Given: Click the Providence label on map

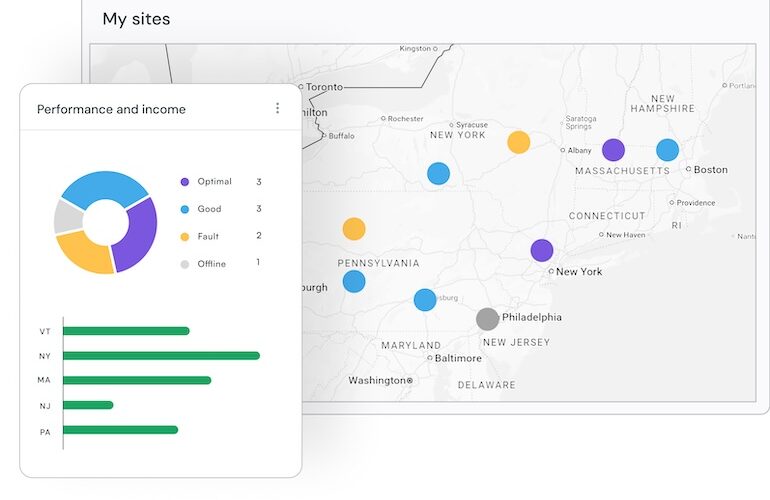Looking at the screenshot, I should point(696,202).
